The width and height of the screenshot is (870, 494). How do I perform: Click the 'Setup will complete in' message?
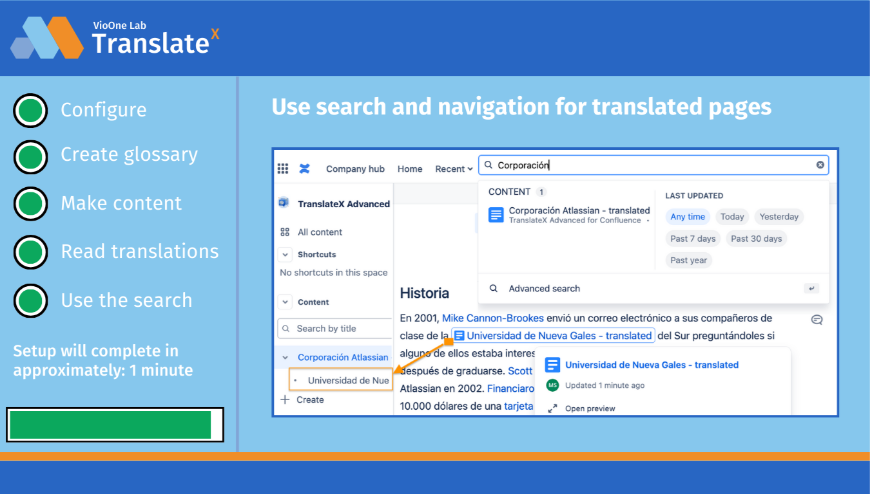coord(103,360)
